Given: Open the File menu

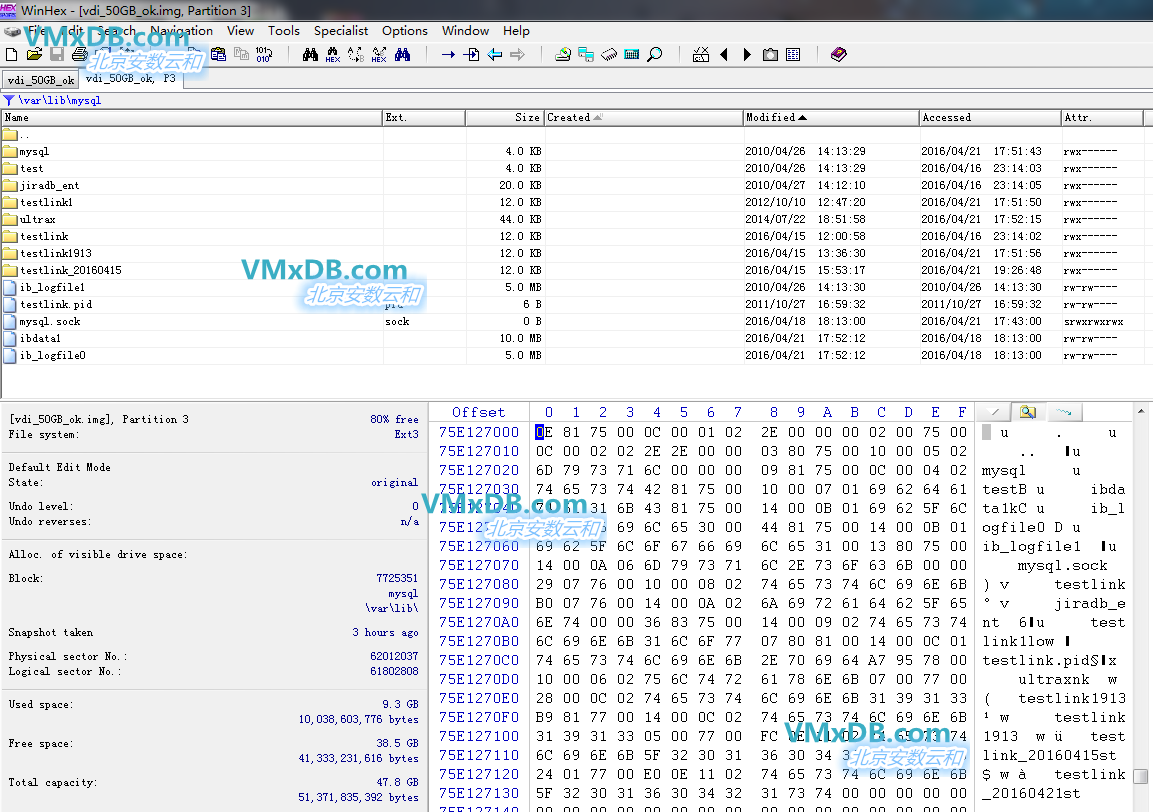Looking at the screenshot, I should (35, 31).
